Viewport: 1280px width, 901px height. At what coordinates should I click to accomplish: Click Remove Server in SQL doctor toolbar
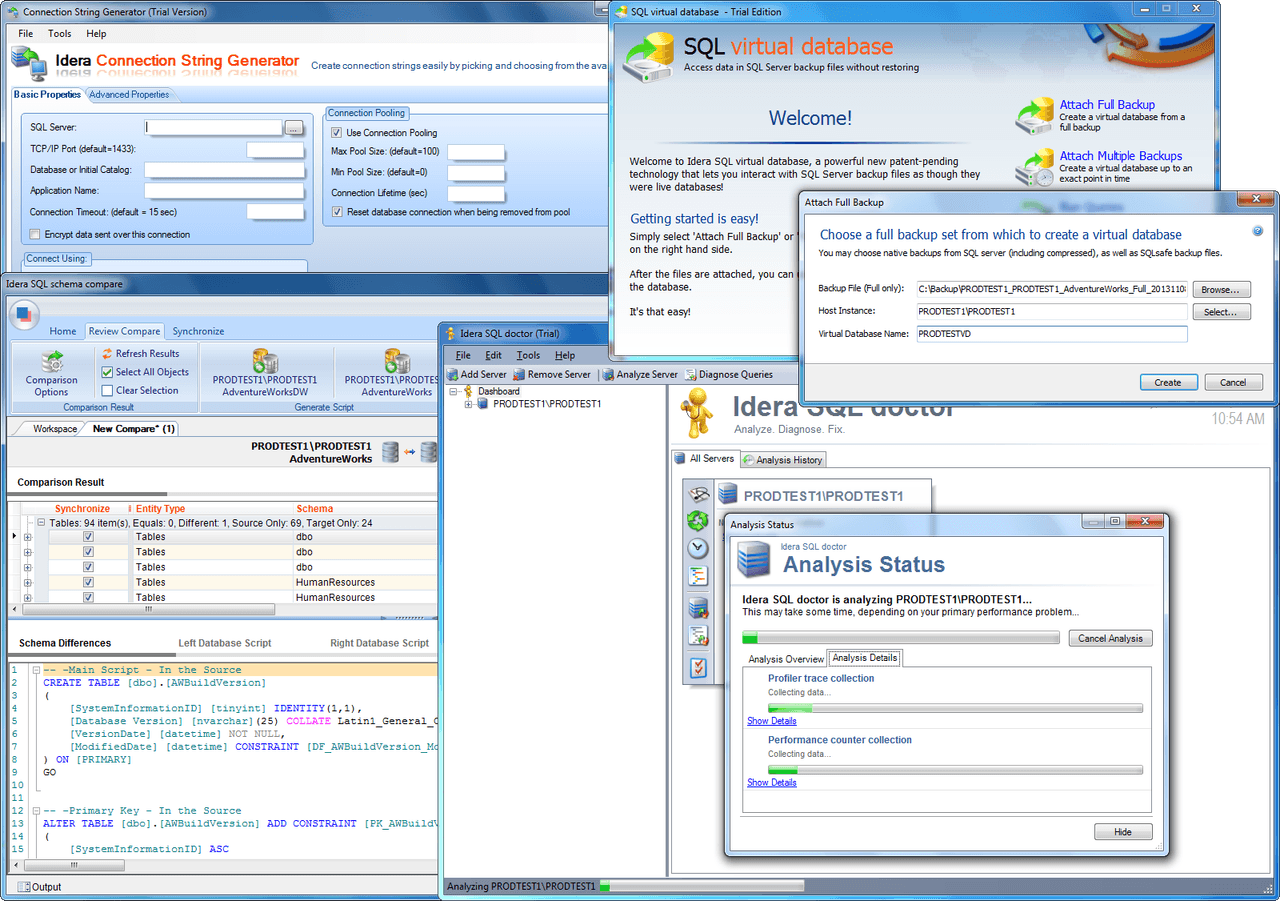[x=552, y=374]
